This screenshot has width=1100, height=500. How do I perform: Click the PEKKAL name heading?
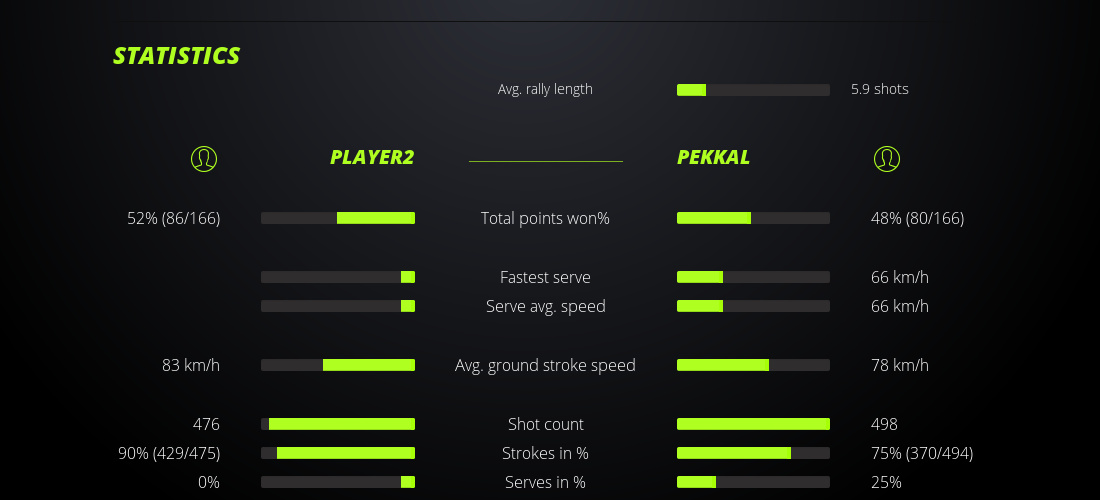coord(713,157)
